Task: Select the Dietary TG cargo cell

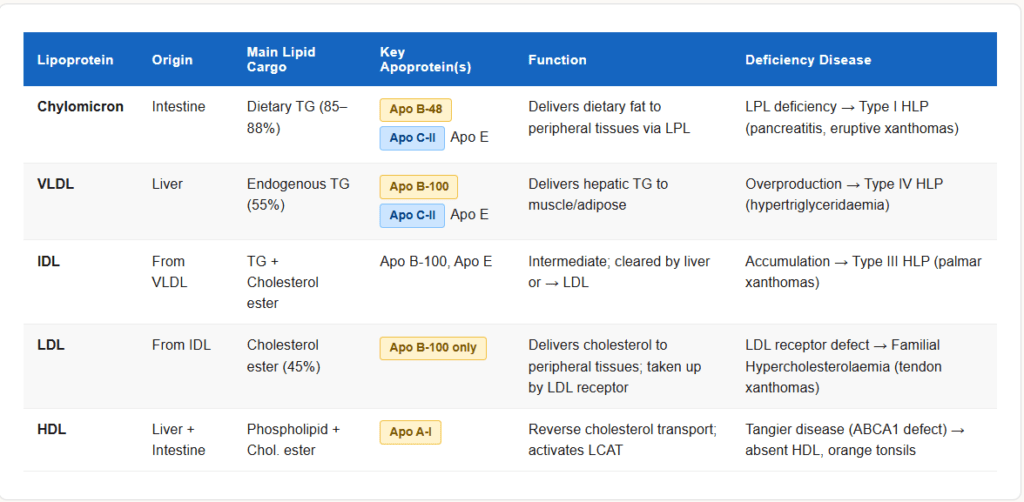Action: click(x=297, y=117)
